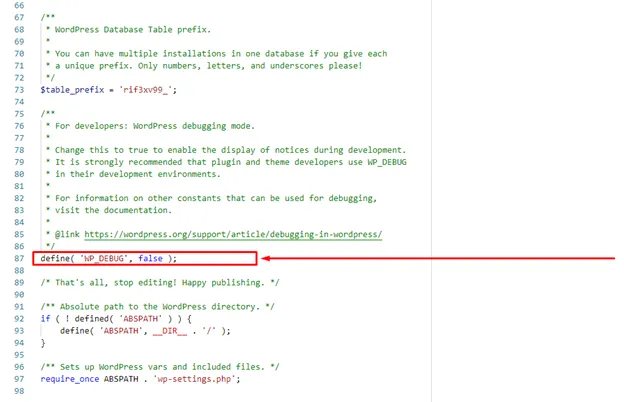Viewport: 624px width, 402px height.
Task: Select the WP_DEBUG constant name on line 87
Action: (x=104, y=258)
